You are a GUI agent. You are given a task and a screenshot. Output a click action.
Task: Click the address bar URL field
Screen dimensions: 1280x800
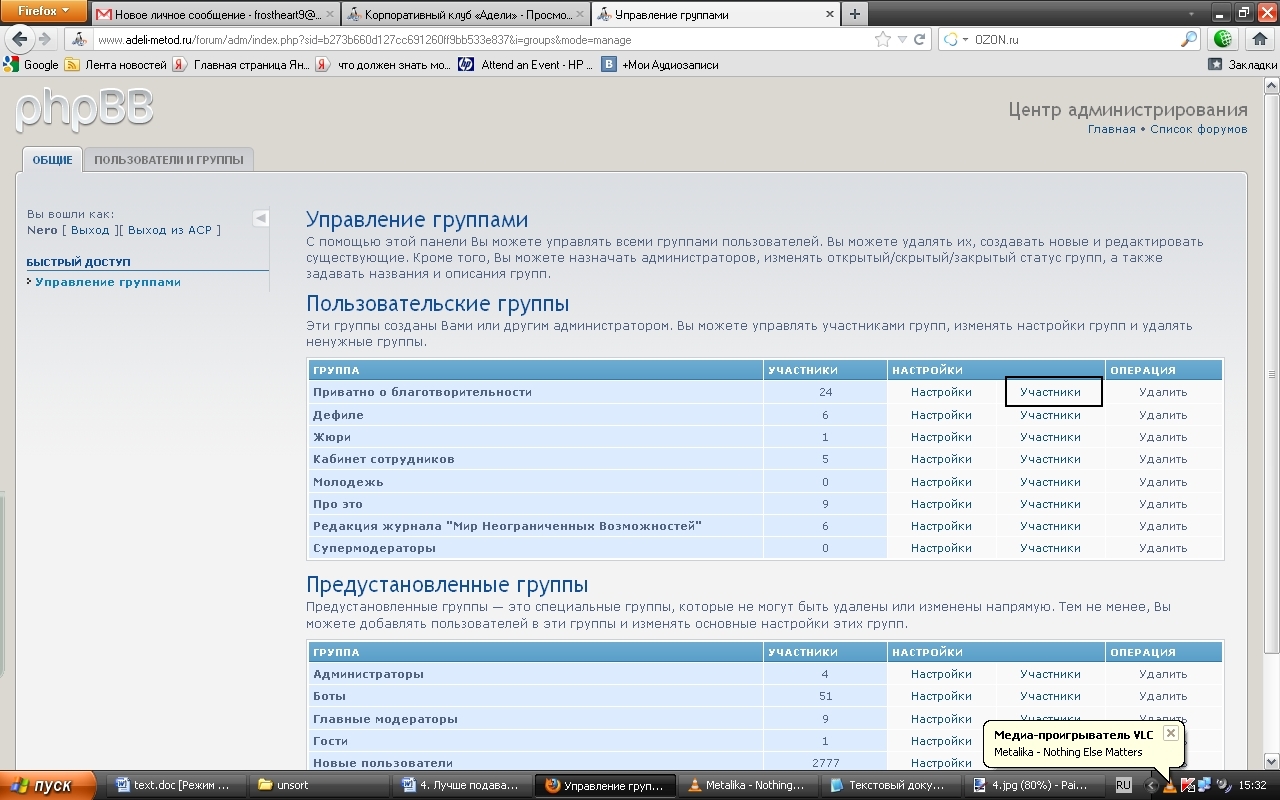484,40
